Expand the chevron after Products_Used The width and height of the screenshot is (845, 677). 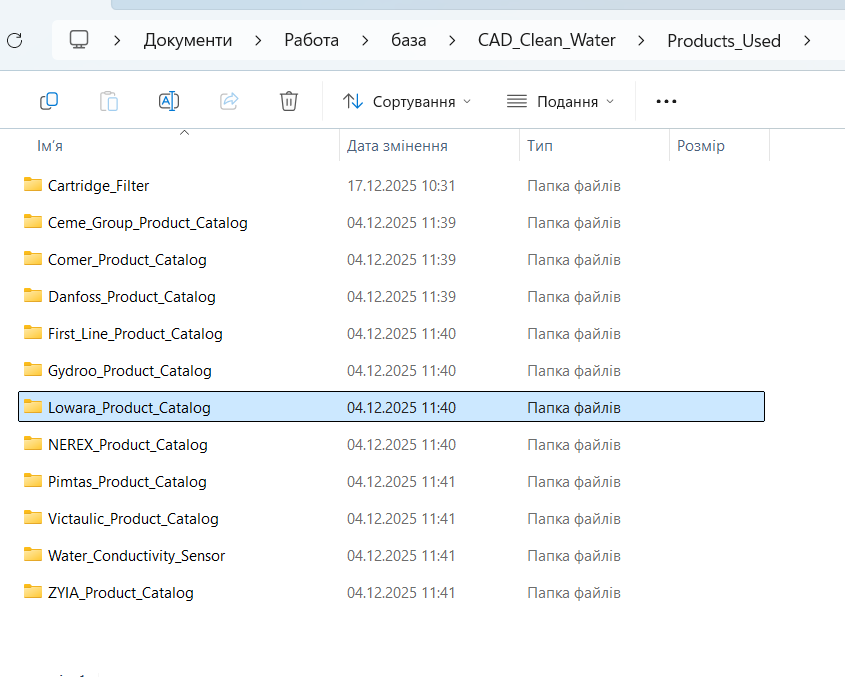pos(807,40)
